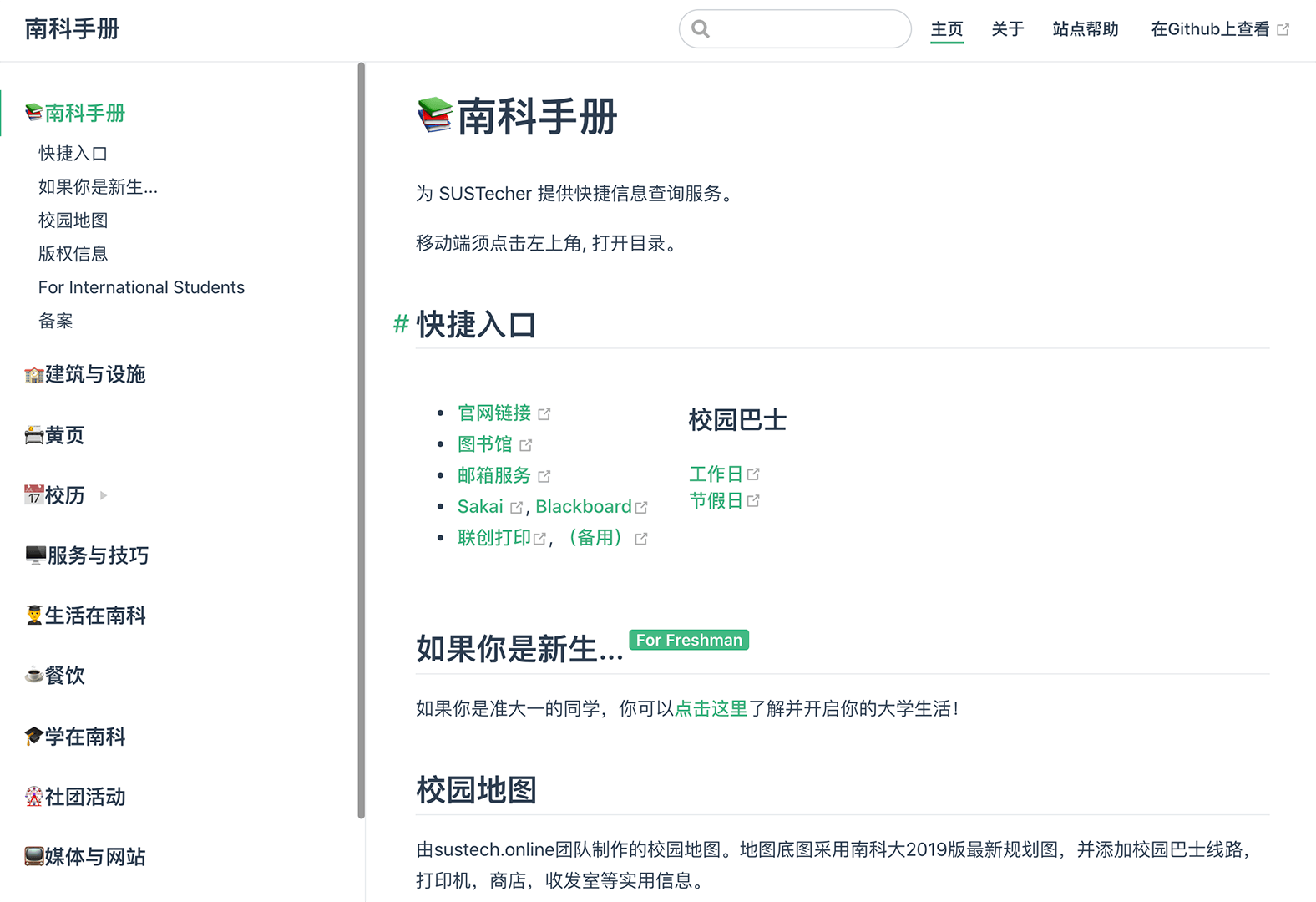Click the ferris wheel icon beside 社团活动

pyautogui.click(x=34, y=796)
